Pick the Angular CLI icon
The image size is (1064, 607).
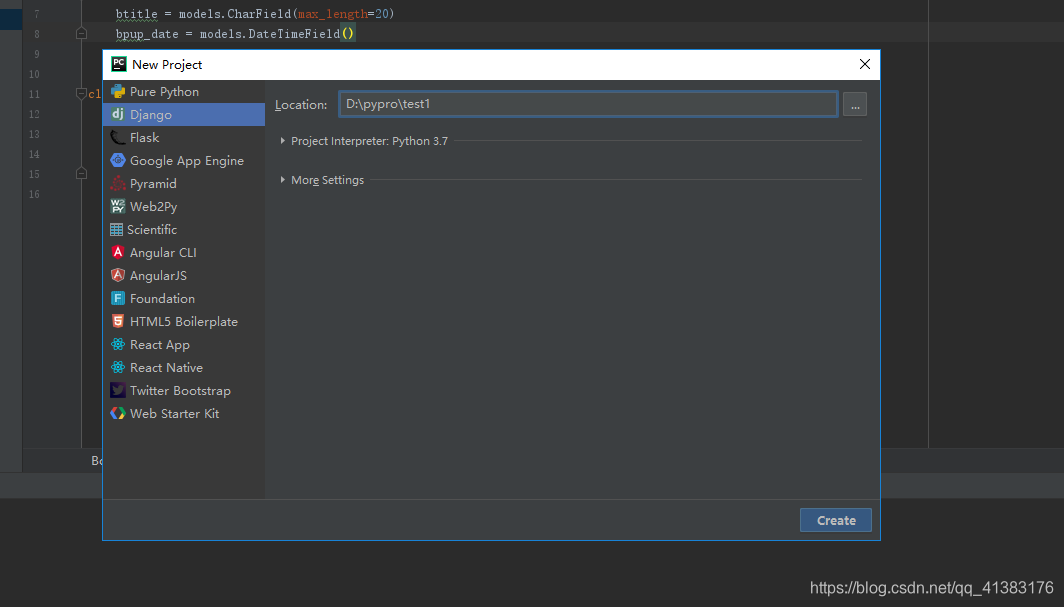click(x=118, y=252)
